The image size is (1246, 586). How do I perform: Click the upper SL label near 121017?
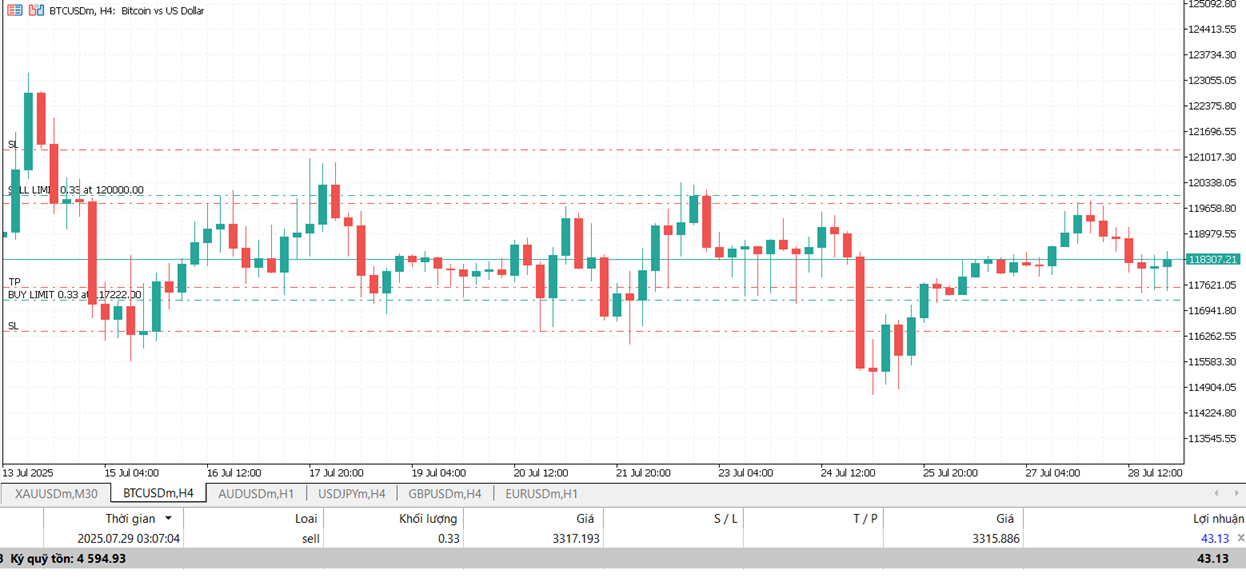click(13, 145)
